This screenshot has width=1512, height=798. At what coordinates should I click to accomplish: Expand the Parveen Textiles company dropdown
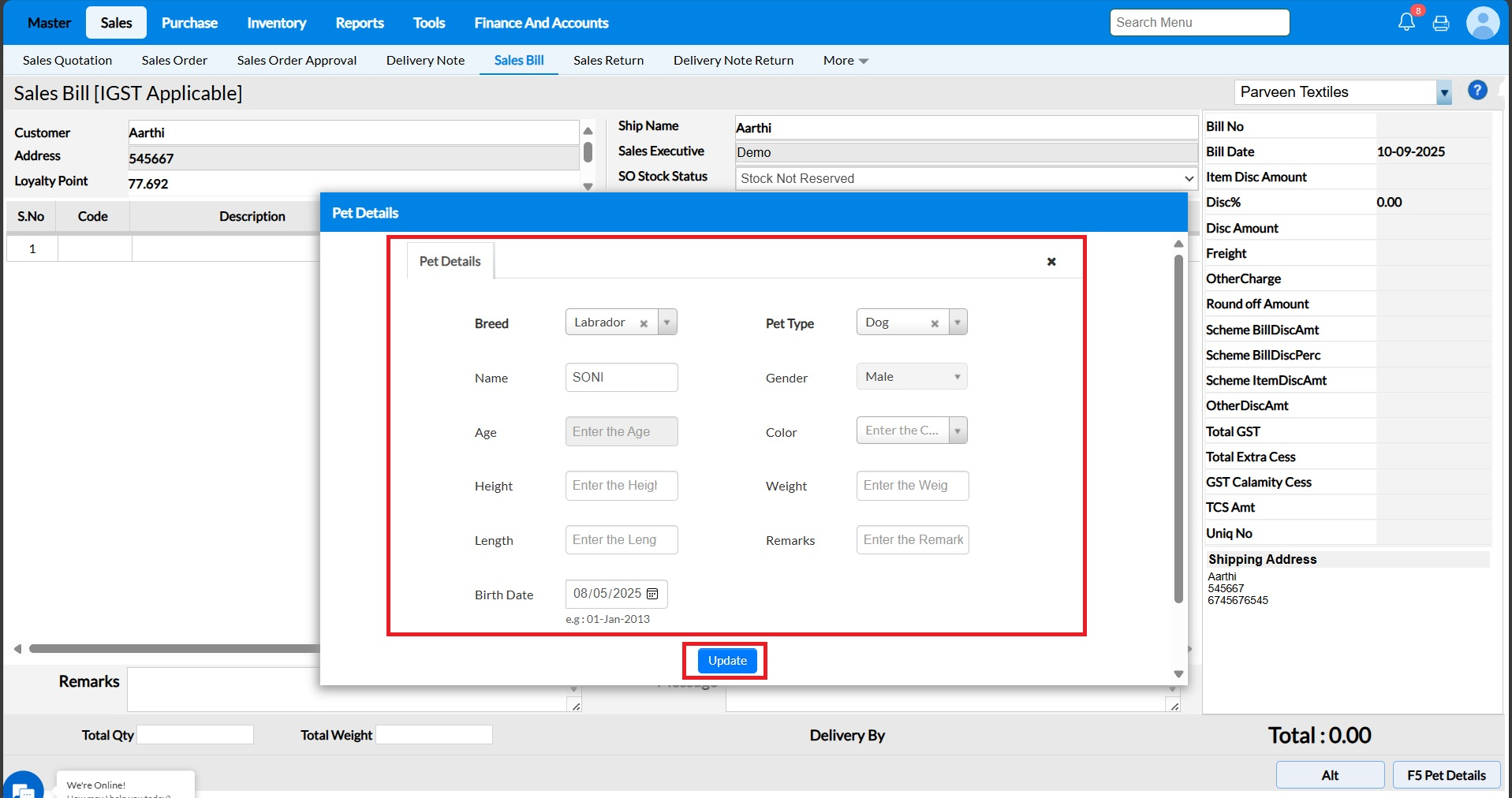point(1444,92)
